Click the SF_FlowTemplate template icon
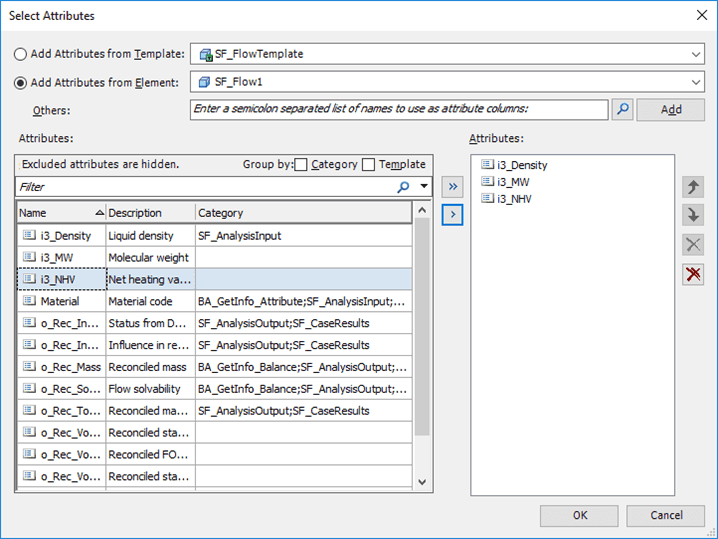This screenshot has height=539, width=718. tap(206, 54)
